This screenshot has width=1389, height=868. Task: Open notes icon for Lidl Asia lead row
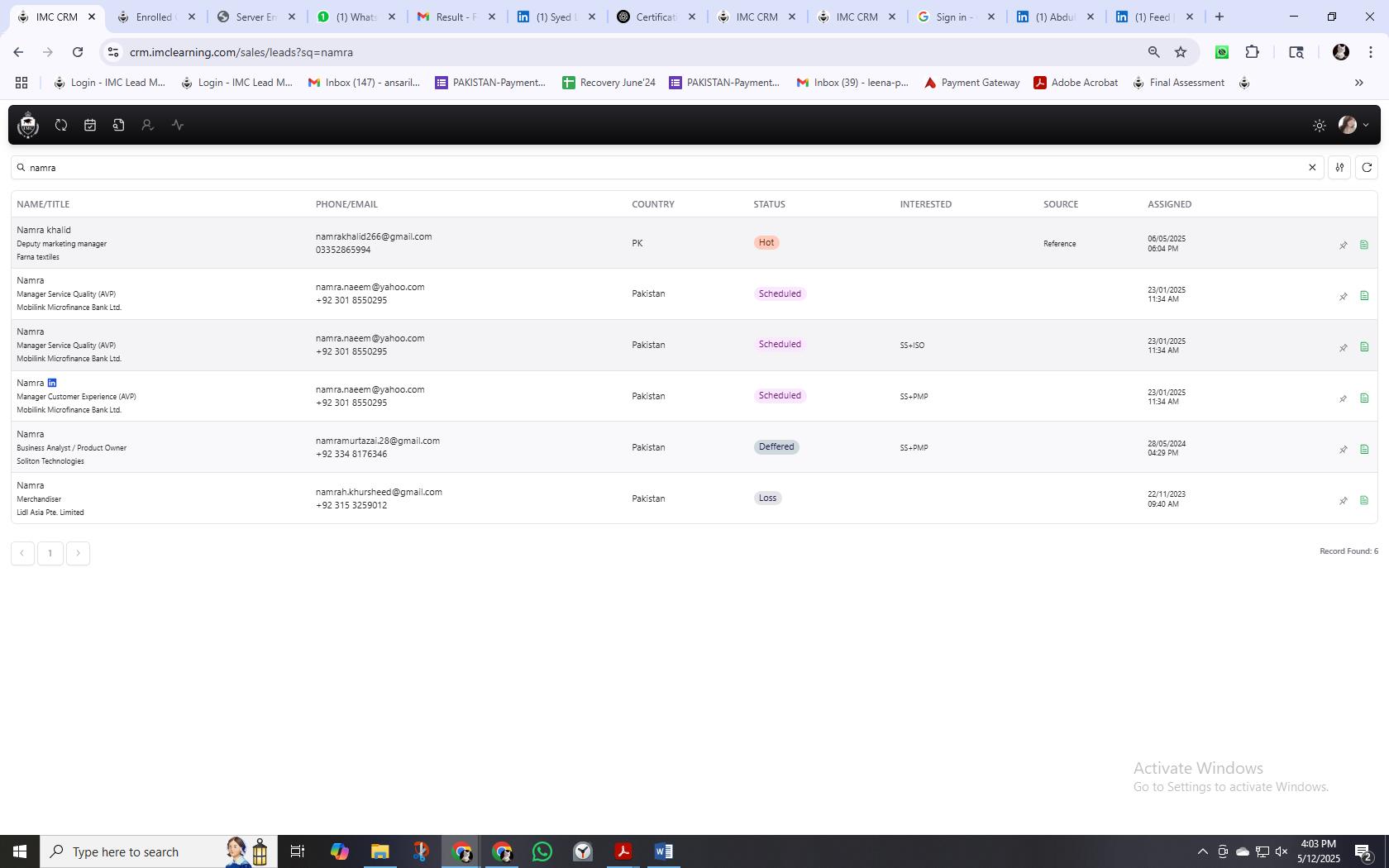[1364, 500]
